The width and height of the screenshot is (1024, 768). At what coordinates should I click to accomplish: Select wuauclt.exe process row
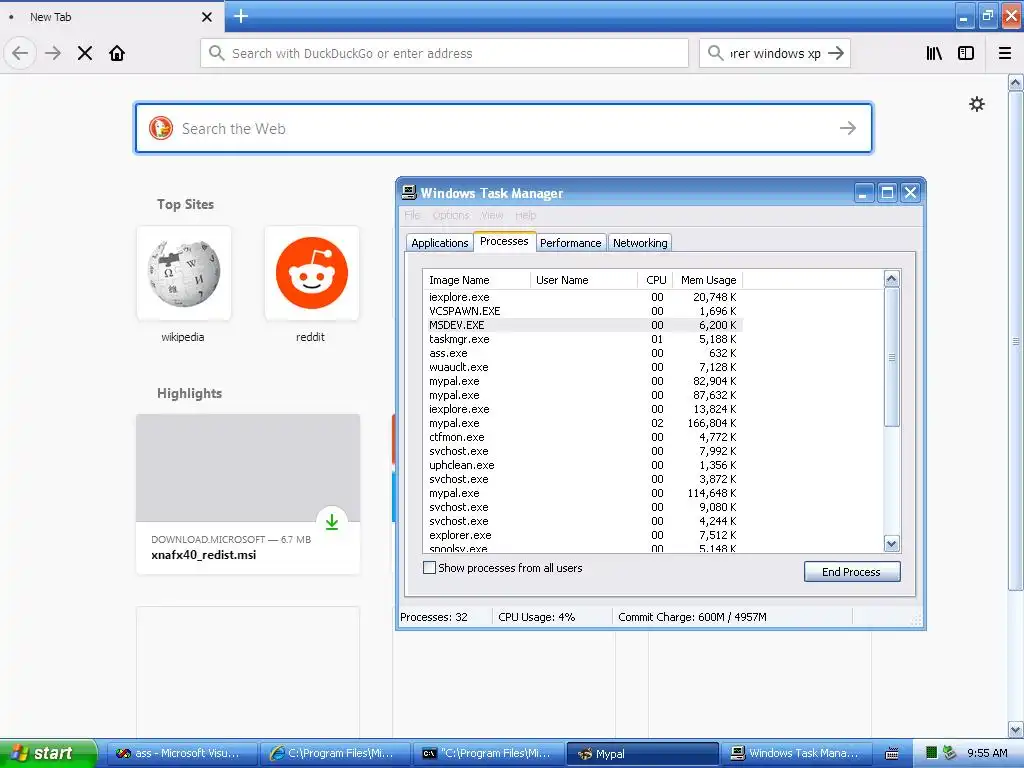pos(583,367)
